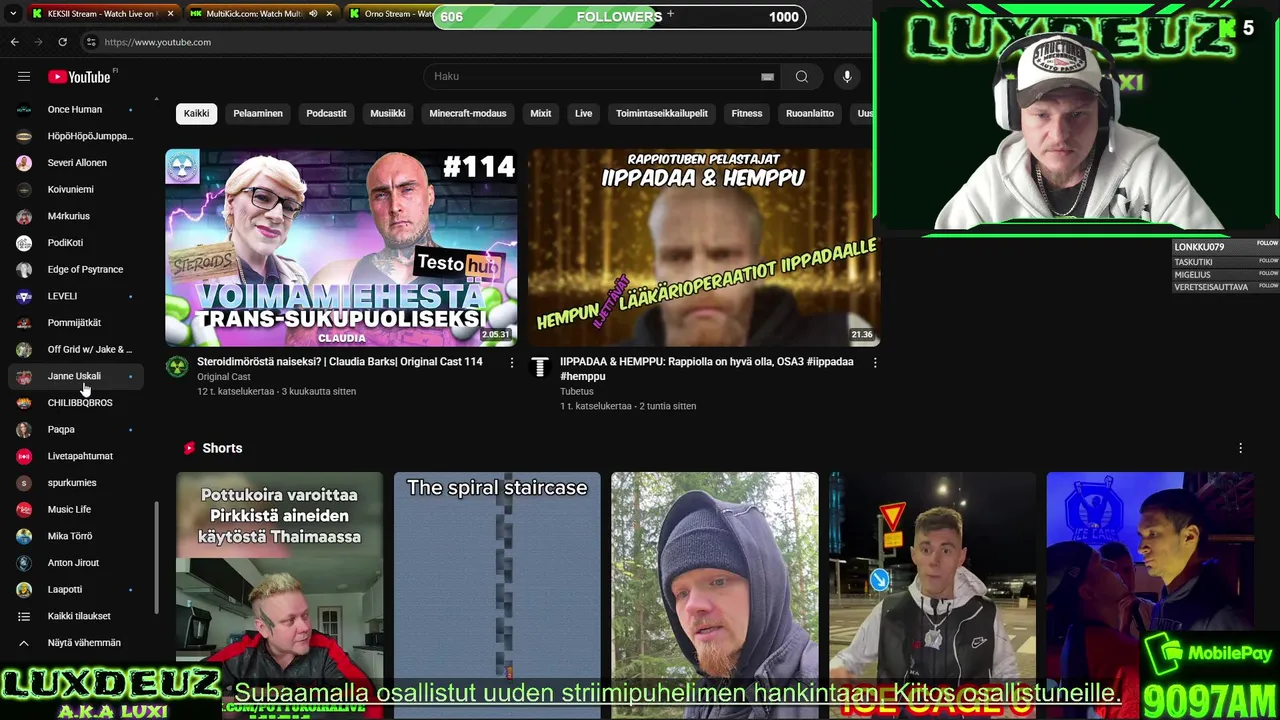
Task: Select the Live filter chip
Action: (x=584, y=113)
